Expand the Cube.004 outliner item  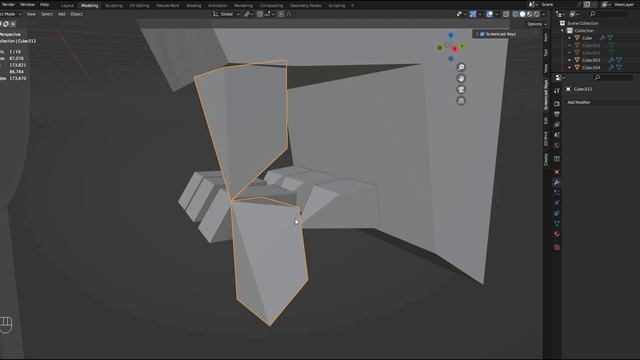570,67
